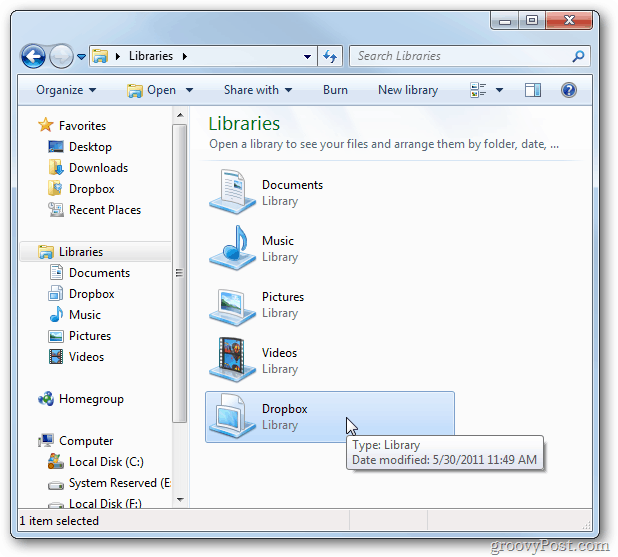Viewport: 618px width, 557px height.
Task: Select Libraries in navigation pane
Action: coord(81,252)
